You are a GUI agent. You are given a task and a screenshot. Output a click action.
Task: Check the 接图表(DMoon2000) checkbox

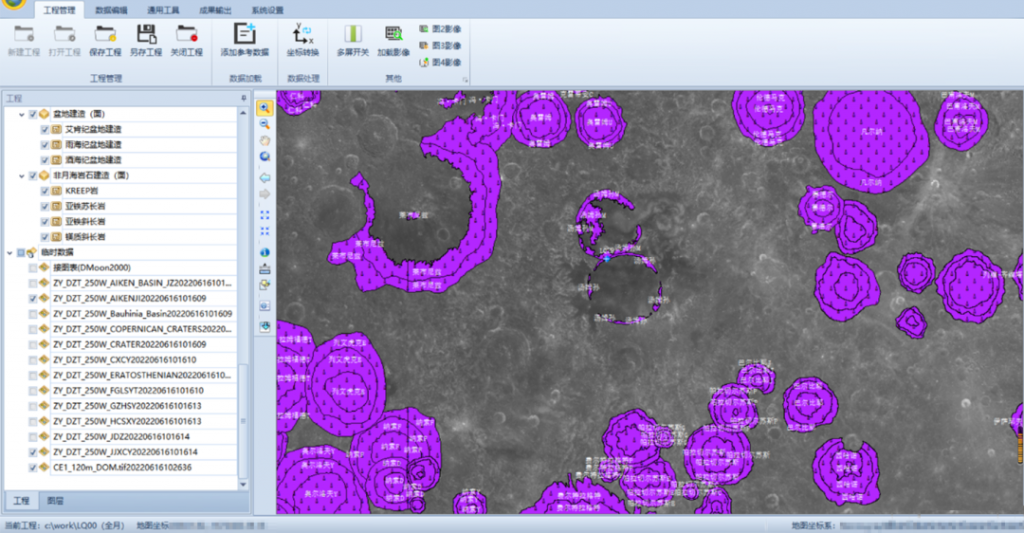[x=33, y=268]
